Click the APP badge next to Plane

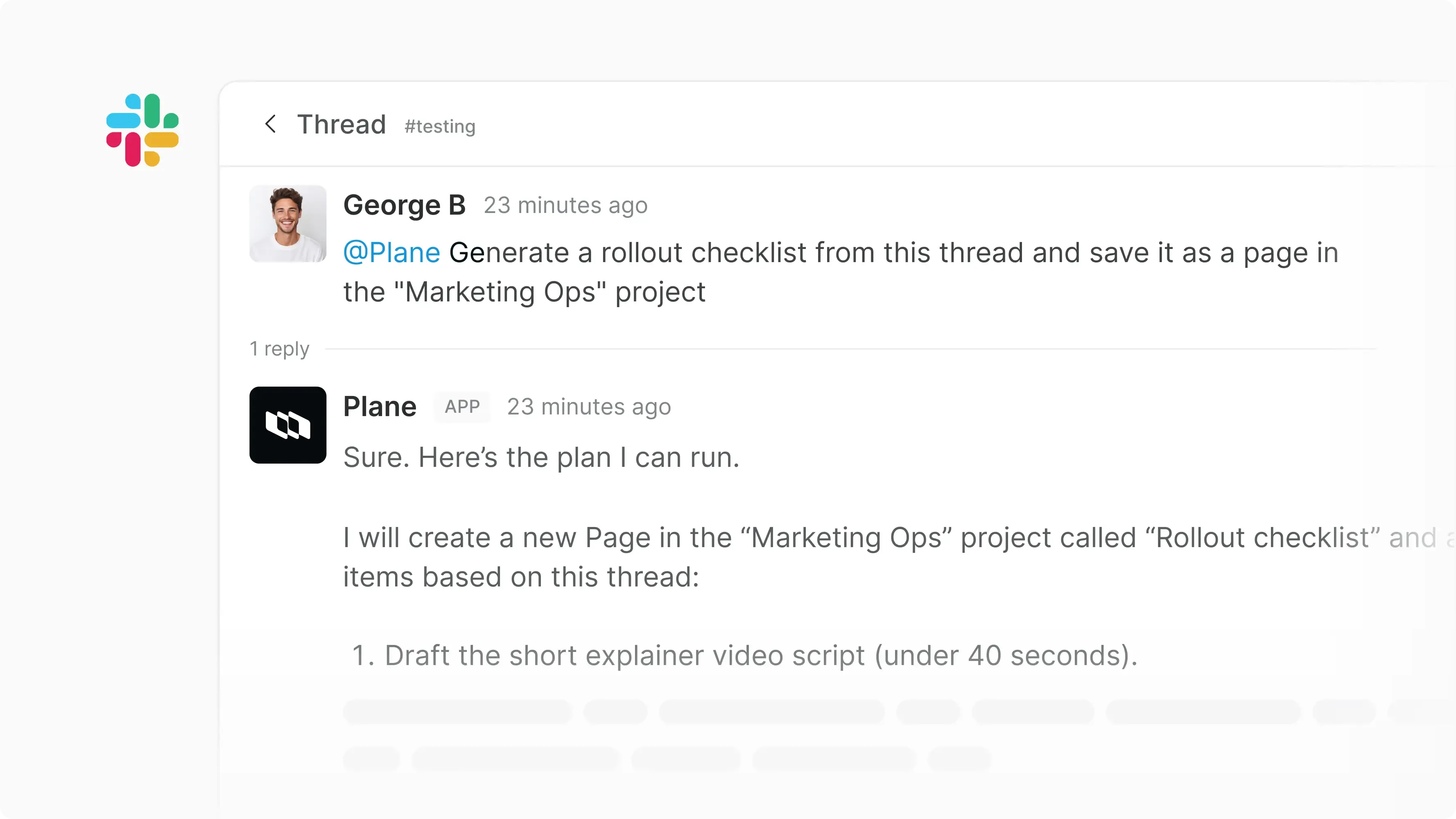462,407
